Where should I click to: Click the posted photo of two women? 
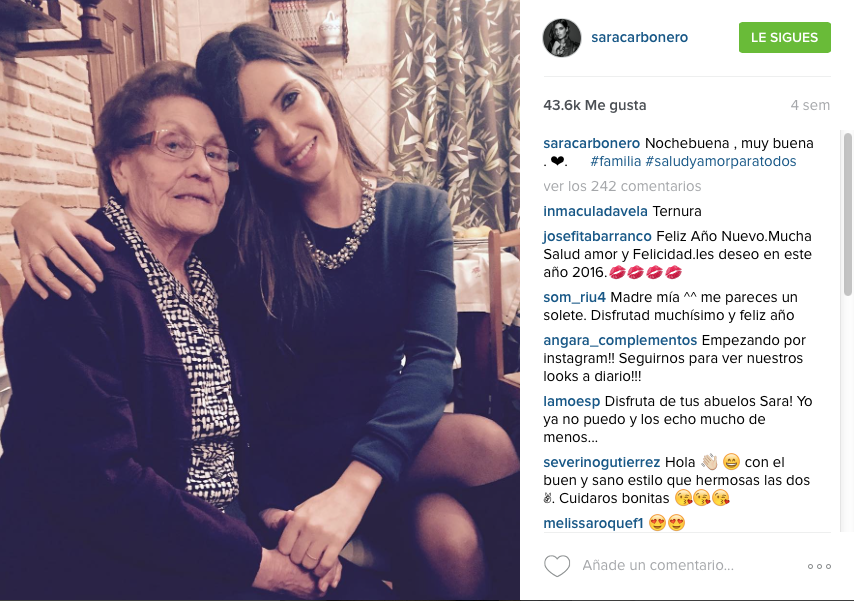coord(260,300)
